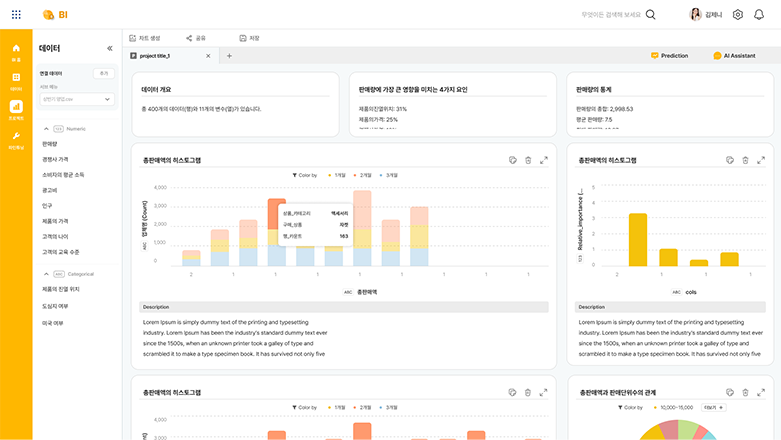Open color palette on the tooltip histogram card
781x440 pixels.
click(513, 160)
